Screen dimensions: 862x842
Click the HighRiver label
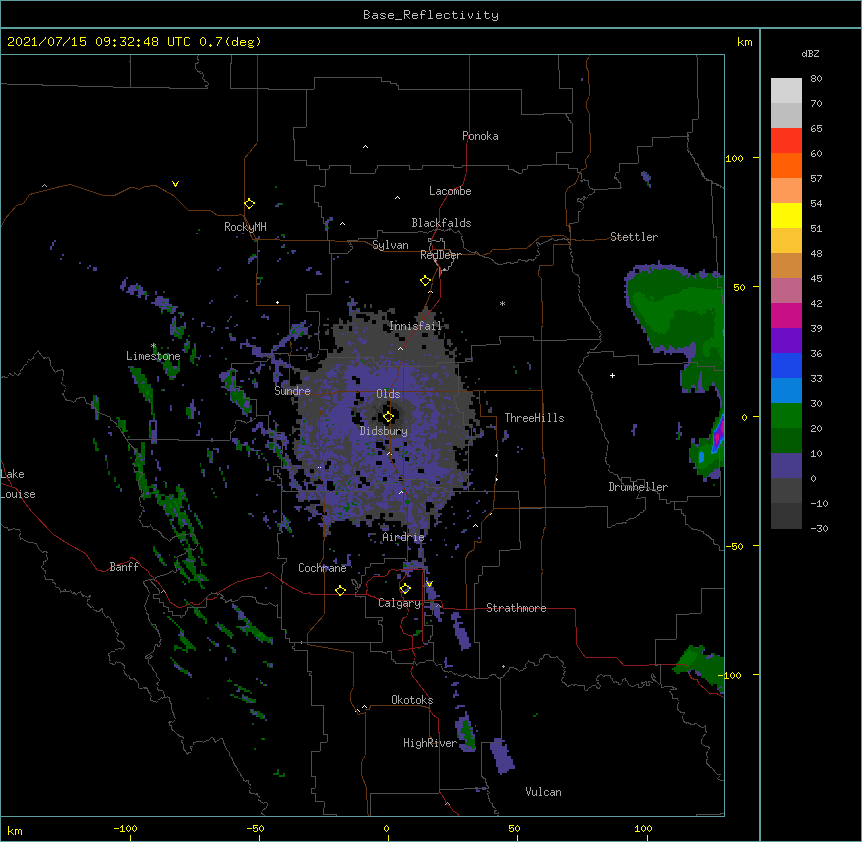coord(430,743)
